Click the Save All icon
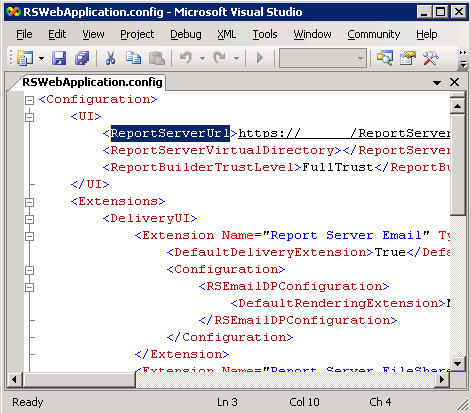Screen dimensions: 471x413 click(82, 58)
